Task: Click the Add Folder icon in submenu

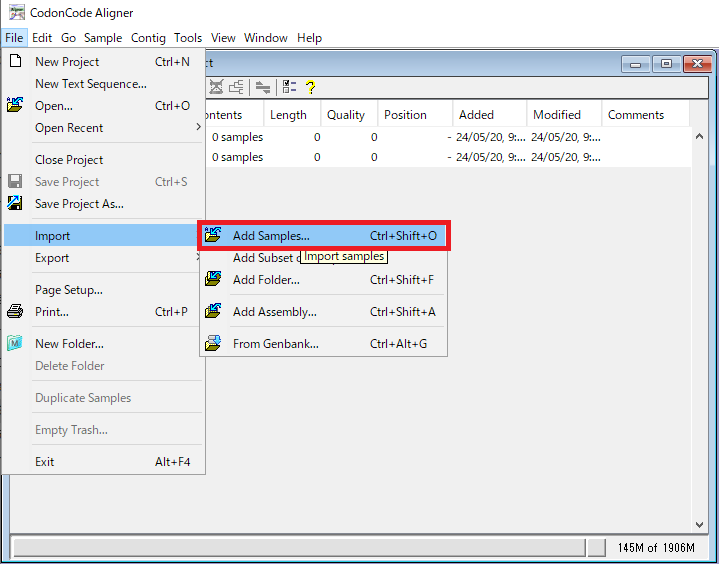Action: click(x=213, y=280)
